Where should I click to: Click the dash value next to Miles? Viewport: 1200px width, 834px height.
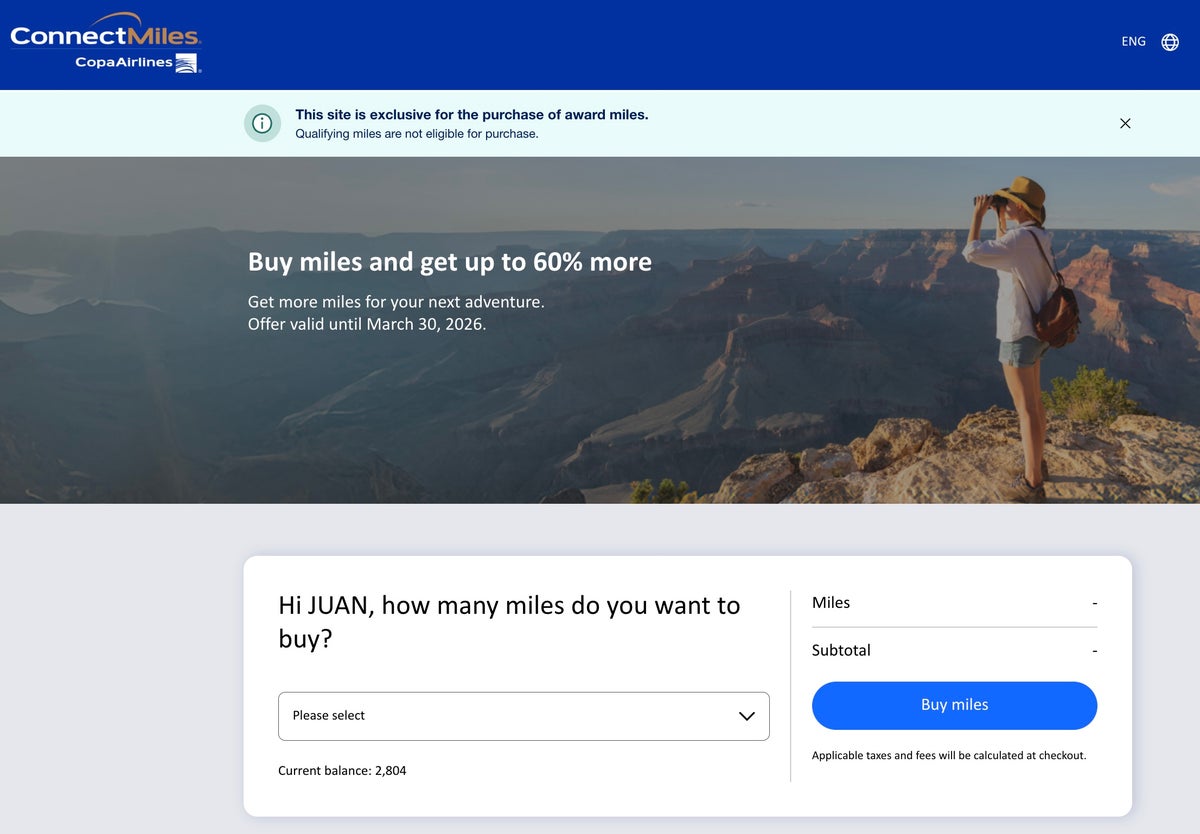tap(1095, 603)
